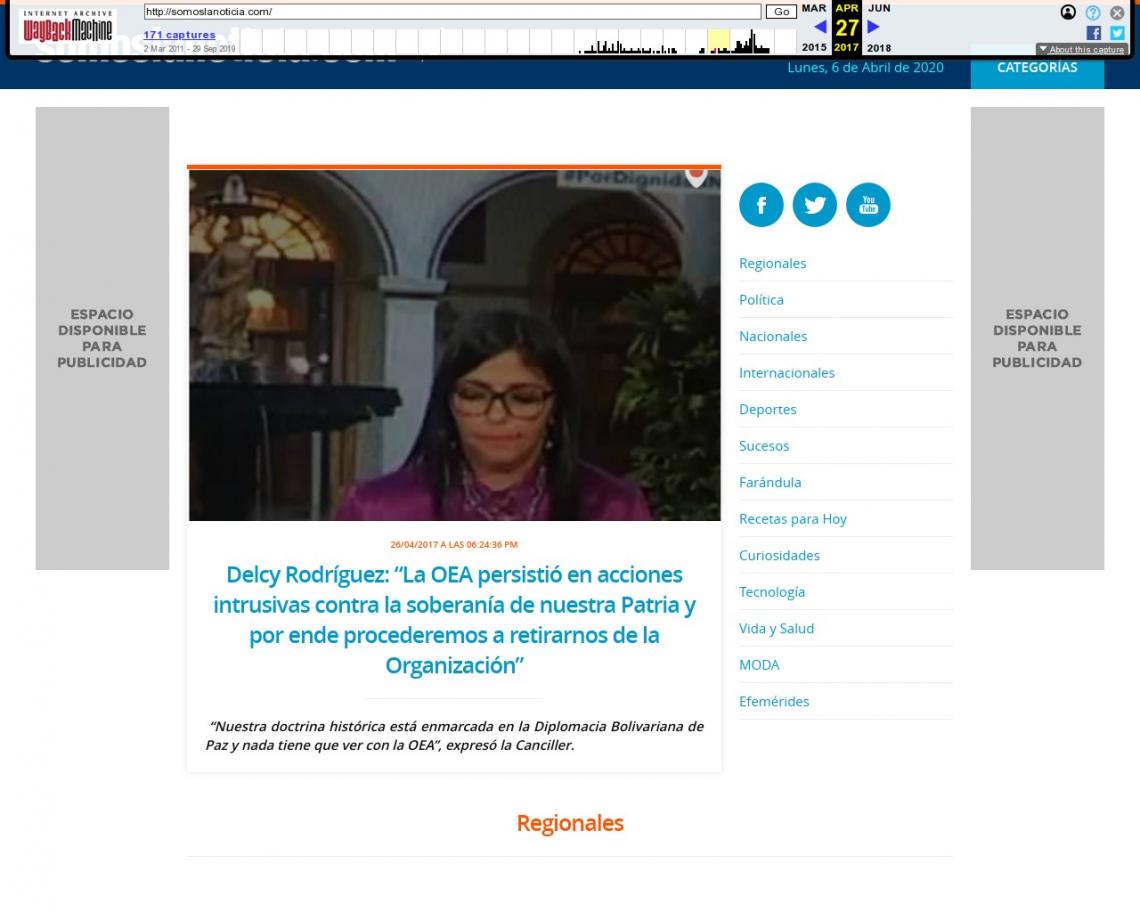Viewport: 1140px width, 912px height.
Task: Open Tecnología category link
Action: (x=771, y=592)
